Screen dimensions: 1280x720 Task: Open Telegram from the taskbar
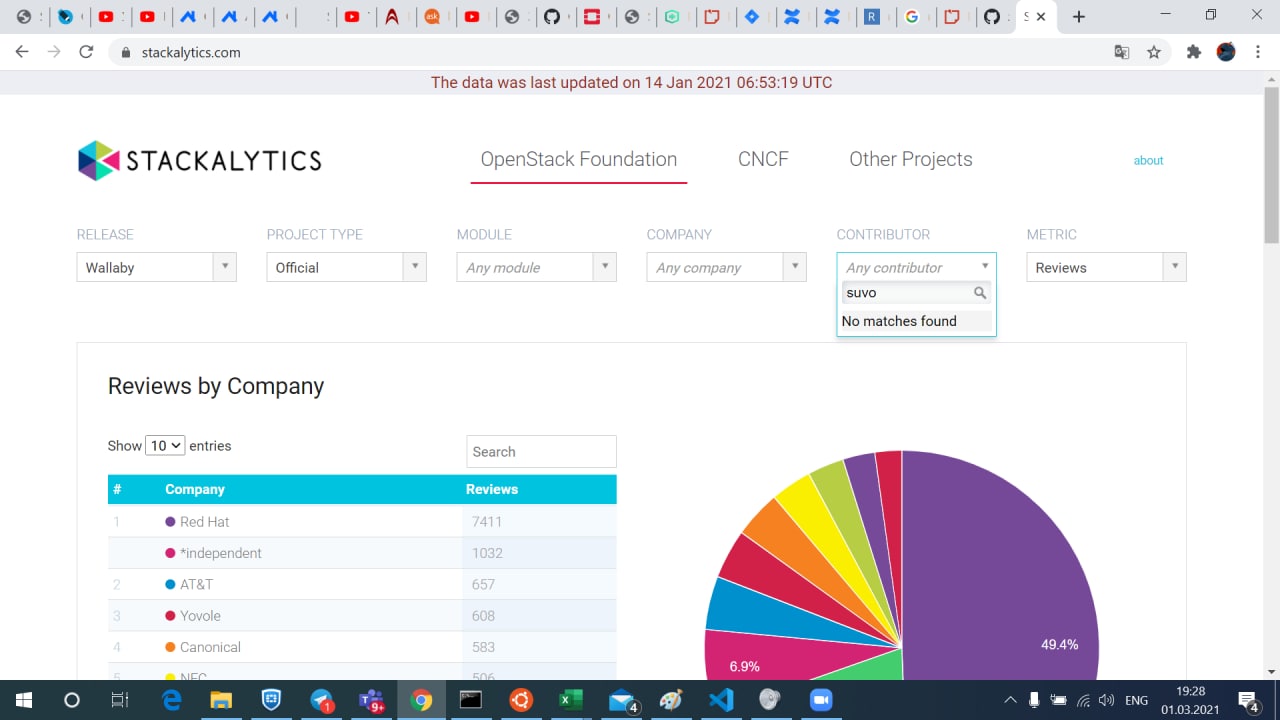tap(321, 700)
